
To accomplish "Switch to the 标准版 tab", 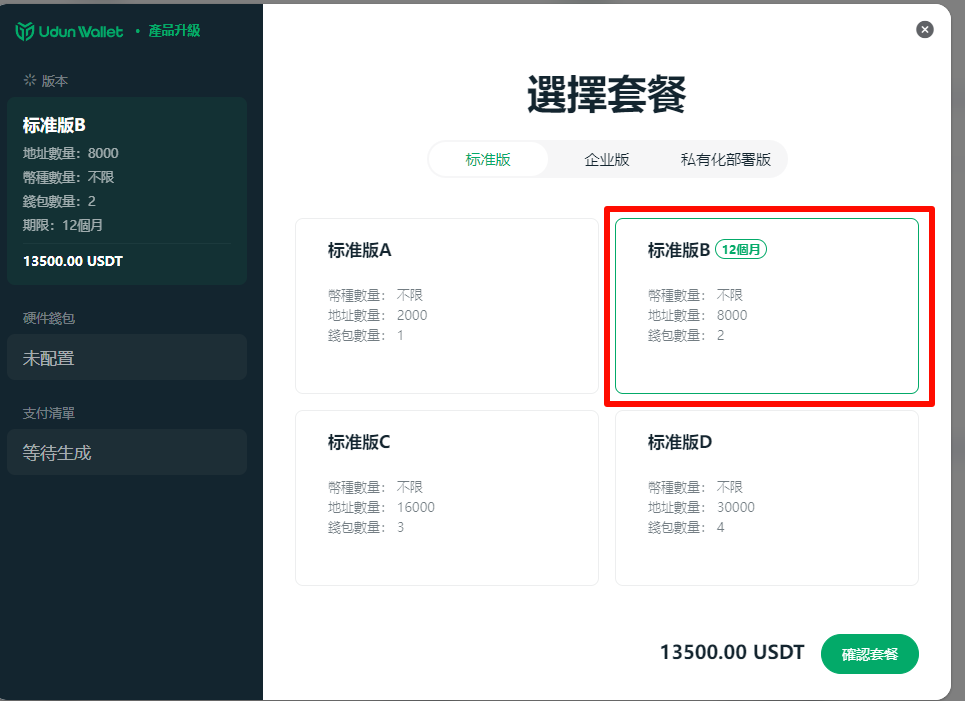I will pos(488,159).
